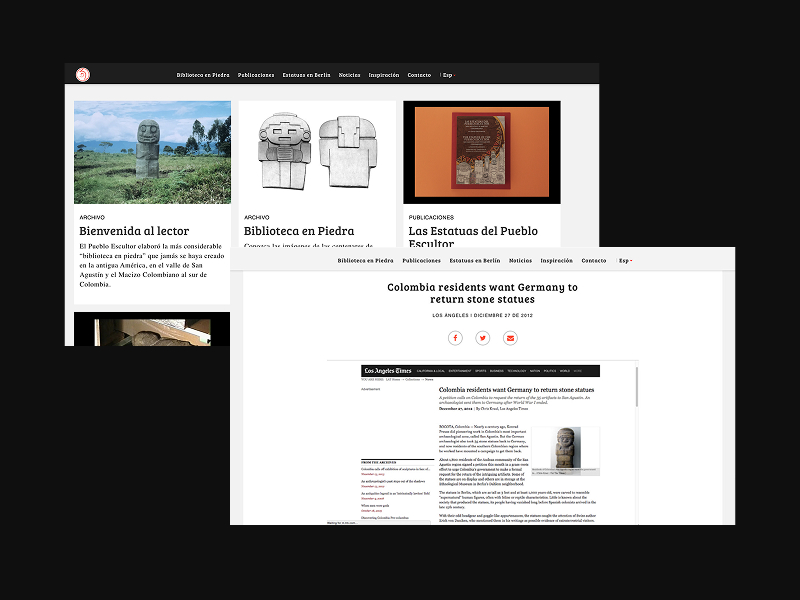Open the Biblioteca en Piedra card title
Viewport: 800px width, 600px height.
(x=299, y=231)
